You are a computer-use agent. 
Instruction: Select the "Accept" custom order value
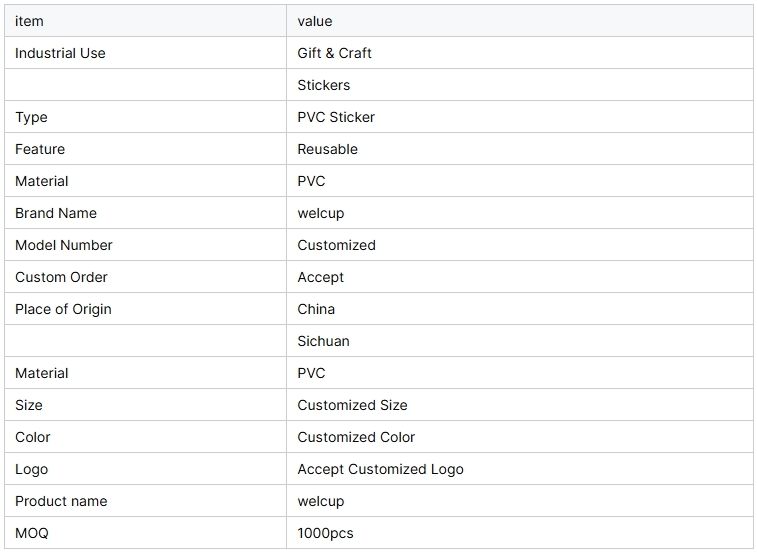(x=320, y=277)
